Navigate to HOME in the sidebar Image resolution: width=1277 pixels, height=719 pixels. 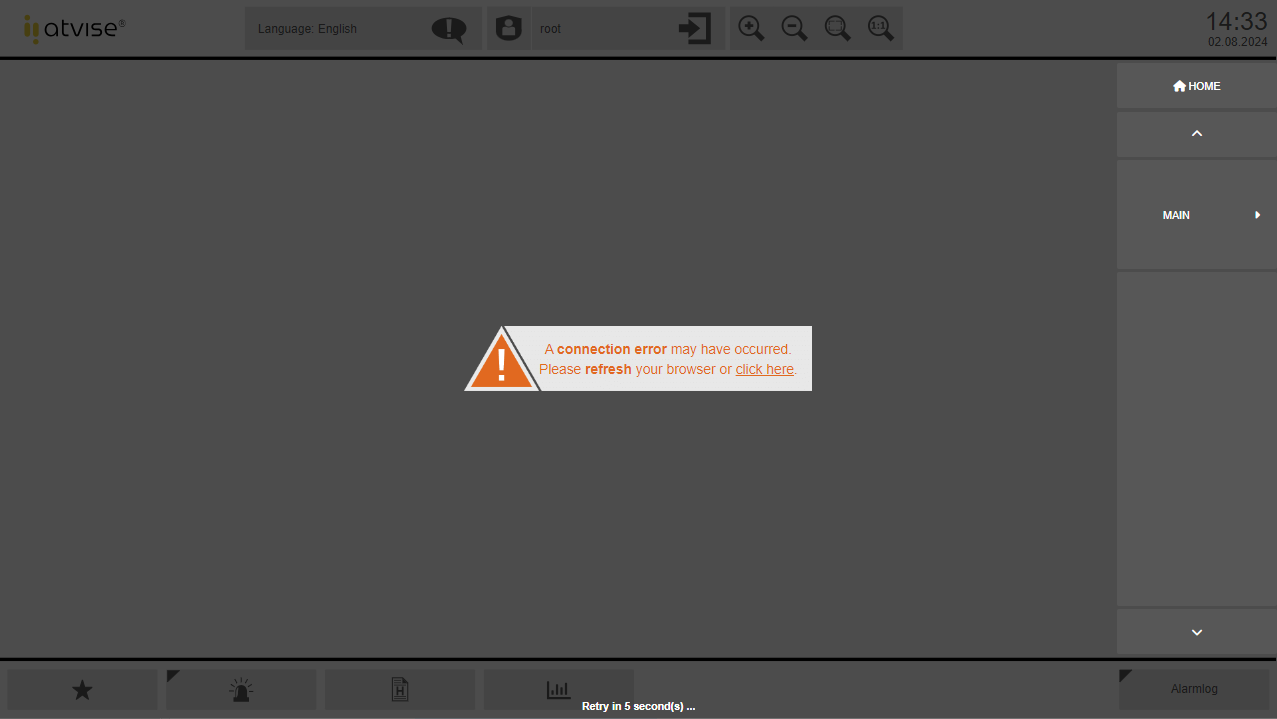[1196, 86]
